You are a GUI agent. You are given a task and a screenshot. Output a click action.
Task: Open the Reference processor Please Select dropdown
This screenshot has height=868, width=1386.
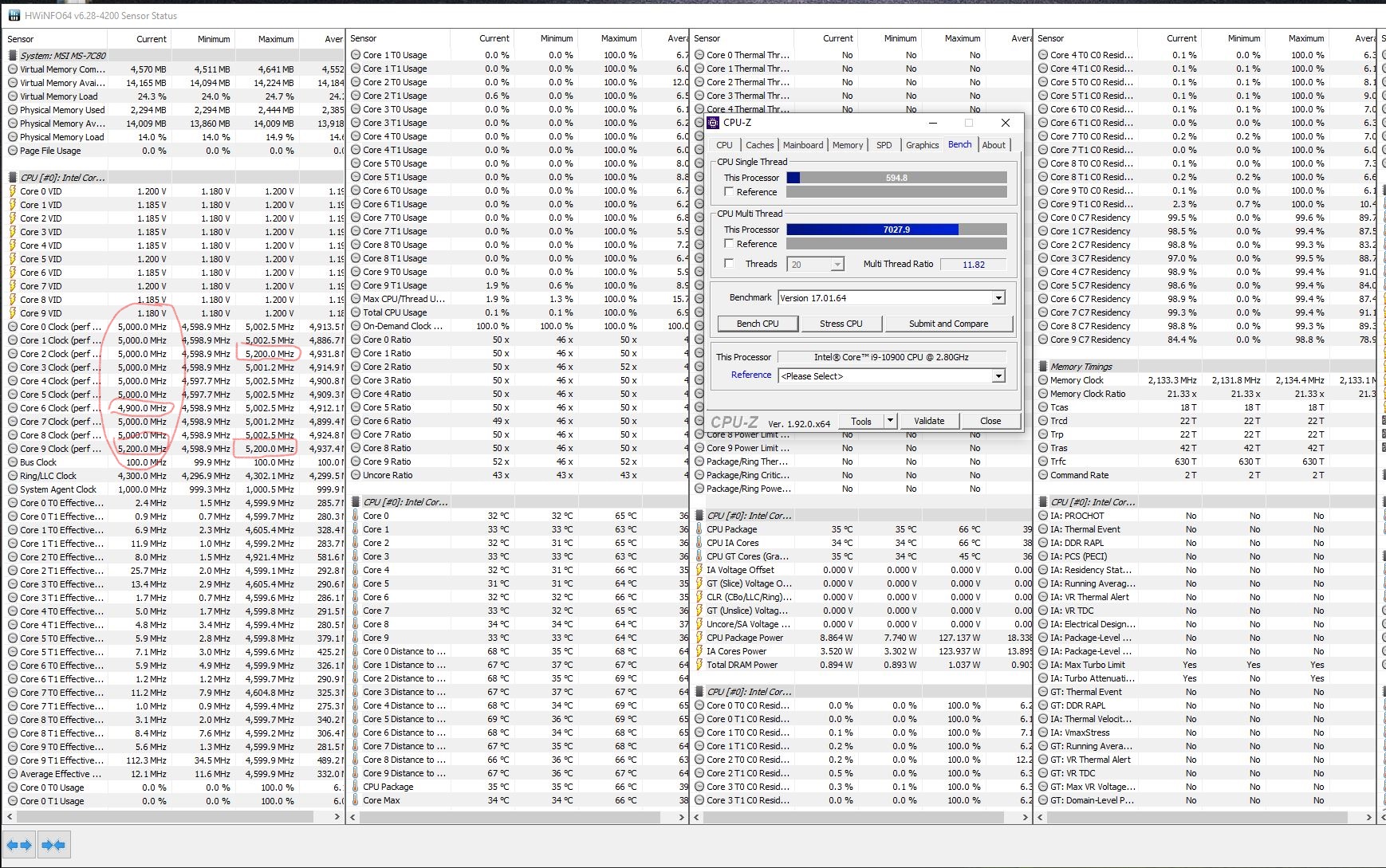tap(998, 376)
